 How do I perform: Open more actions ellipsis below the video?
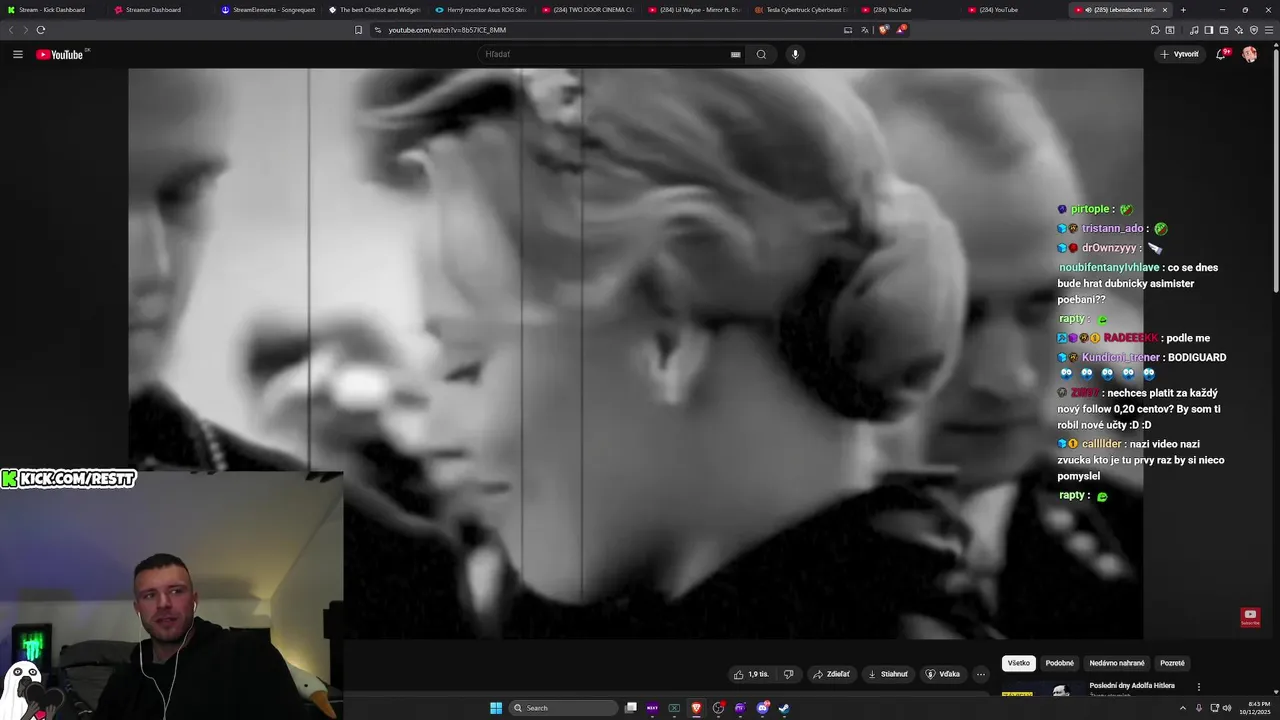point(981,674)
